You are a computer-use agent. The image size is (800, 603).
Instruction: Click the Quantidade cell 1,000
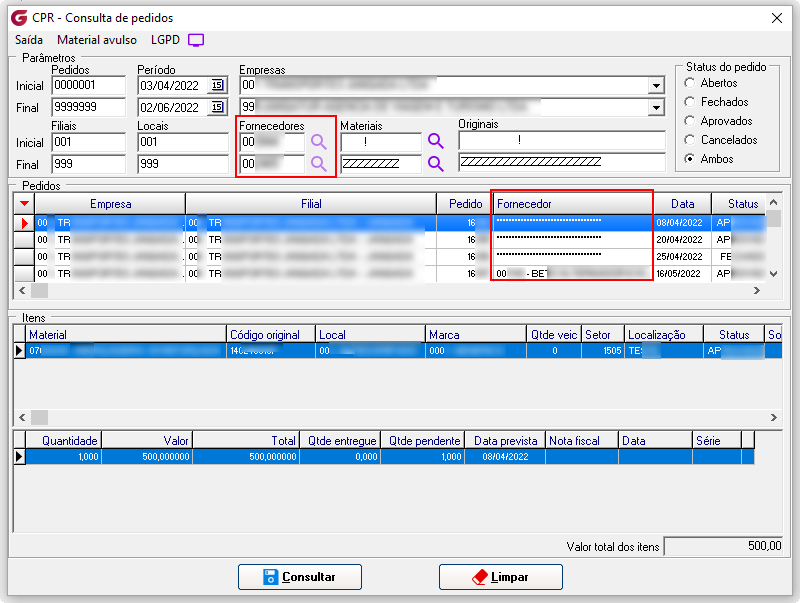tap(64, 457)
